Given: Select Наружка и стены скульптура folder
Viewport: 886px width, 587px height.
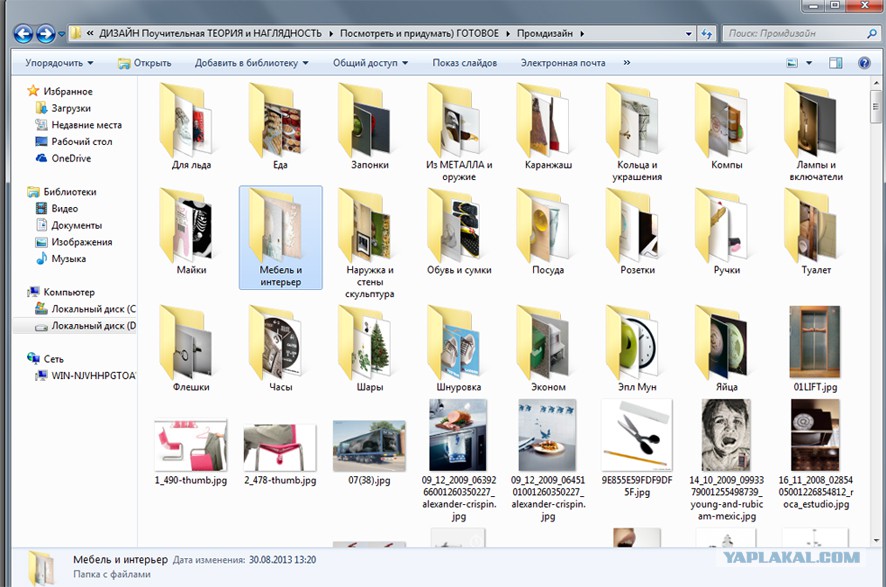Looking at the screenshot, I should pos(370,243).
